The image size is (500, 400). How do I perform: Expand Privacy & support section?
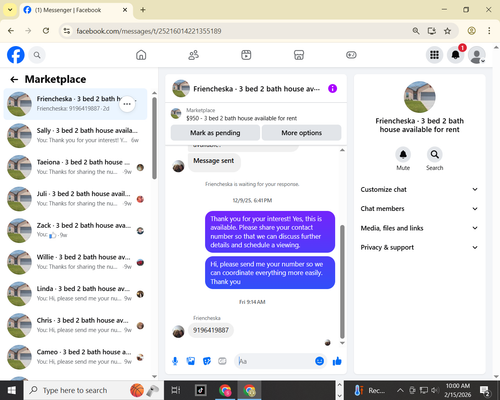pyautogui.click(x=419, y=247)
